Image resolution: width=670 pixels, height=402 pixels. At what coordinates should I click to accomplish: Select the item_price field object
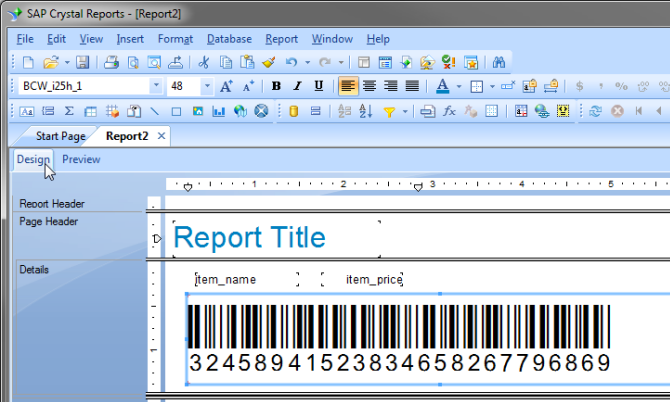[x=362, y=279]
